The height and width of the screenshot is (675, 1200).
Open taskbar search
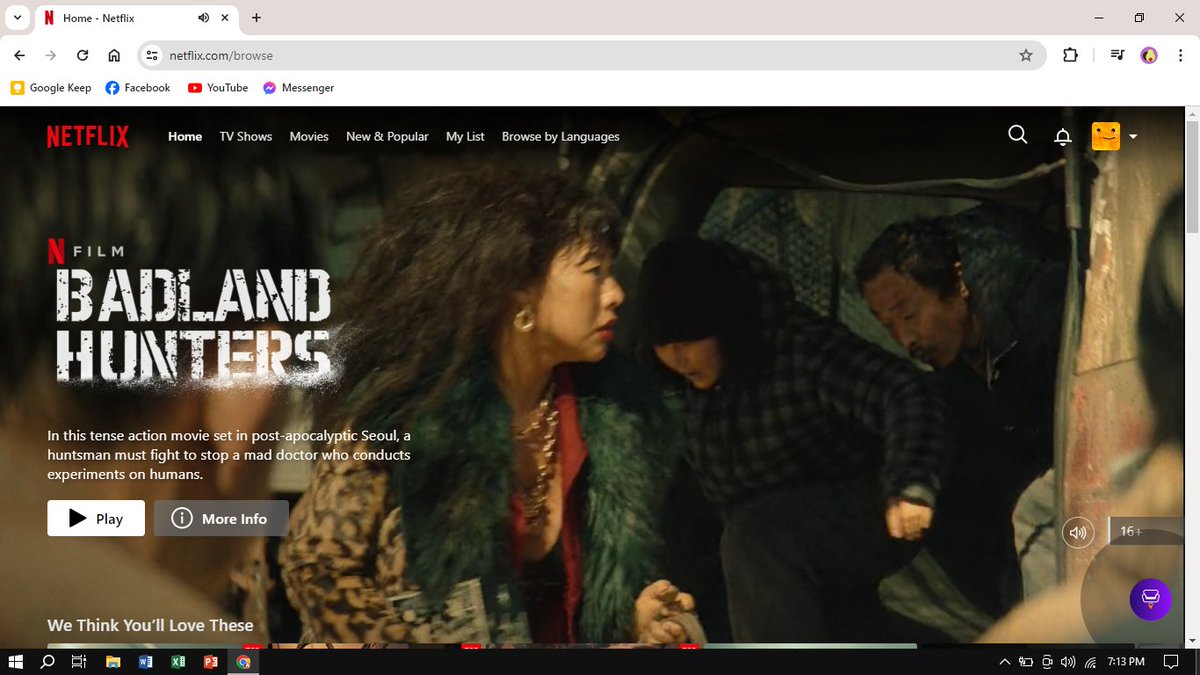tap(47, 662)
